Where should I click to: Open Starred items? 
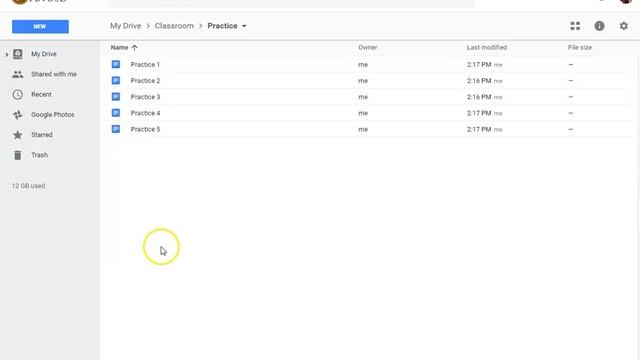tap(42, 135)
